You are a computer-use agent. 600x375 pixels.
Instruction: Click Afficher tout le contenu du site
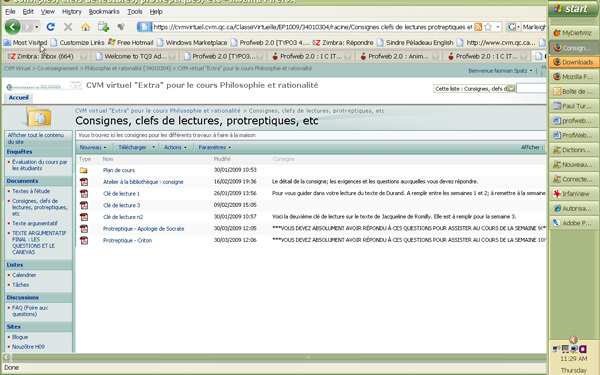tap(36, 138)
